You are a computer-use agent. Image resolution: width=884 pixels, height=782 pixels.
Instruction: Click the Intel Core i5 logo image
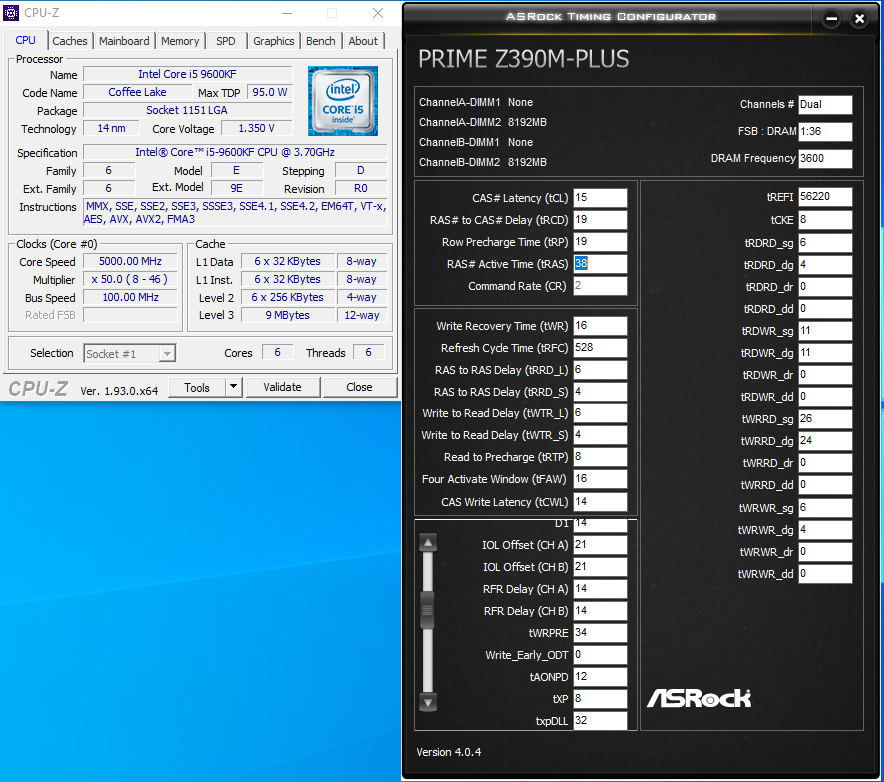coord(343,101)
